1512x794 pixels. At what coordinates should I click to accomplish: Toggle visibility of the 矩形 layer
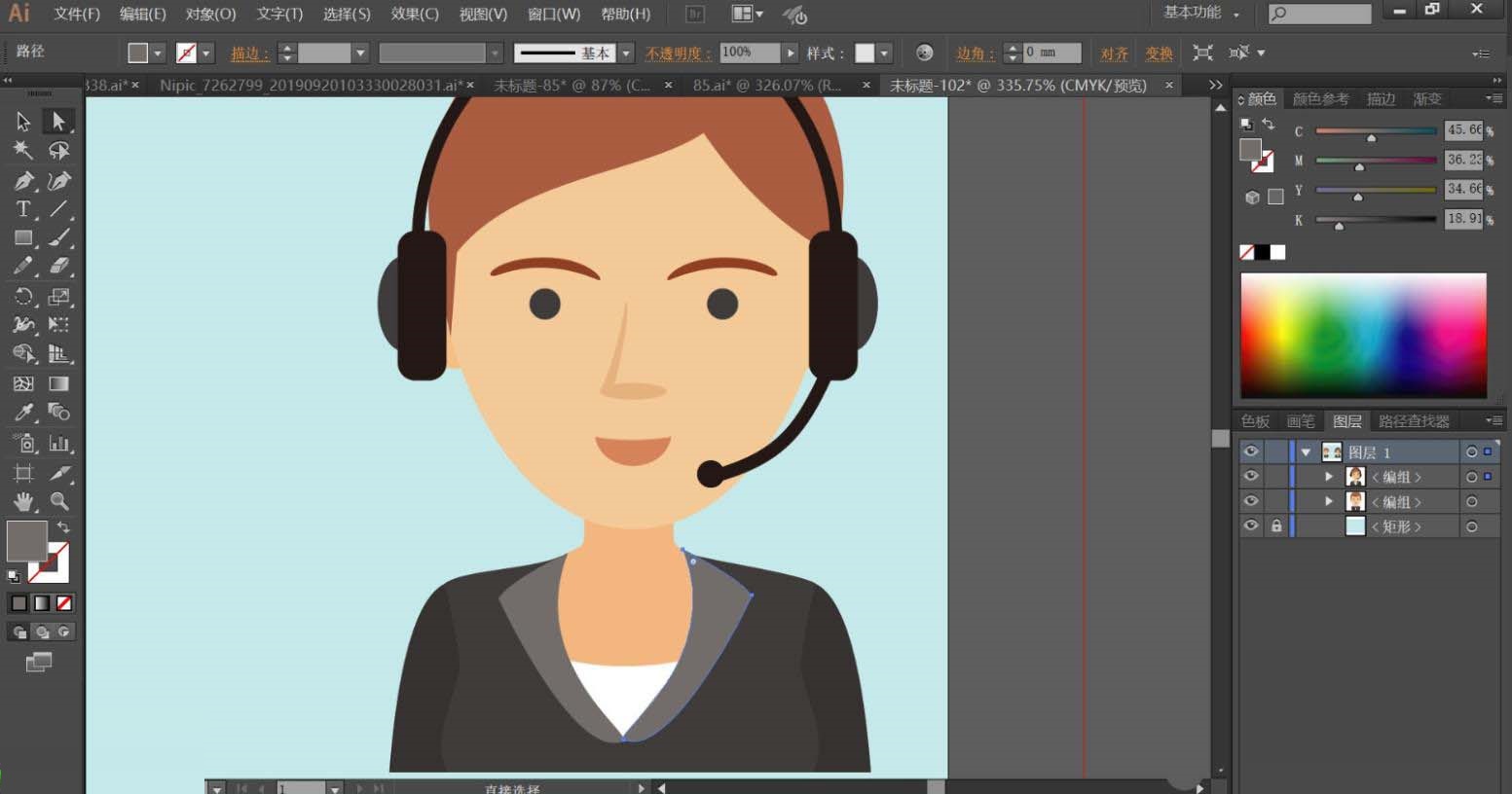point(1251,525)
